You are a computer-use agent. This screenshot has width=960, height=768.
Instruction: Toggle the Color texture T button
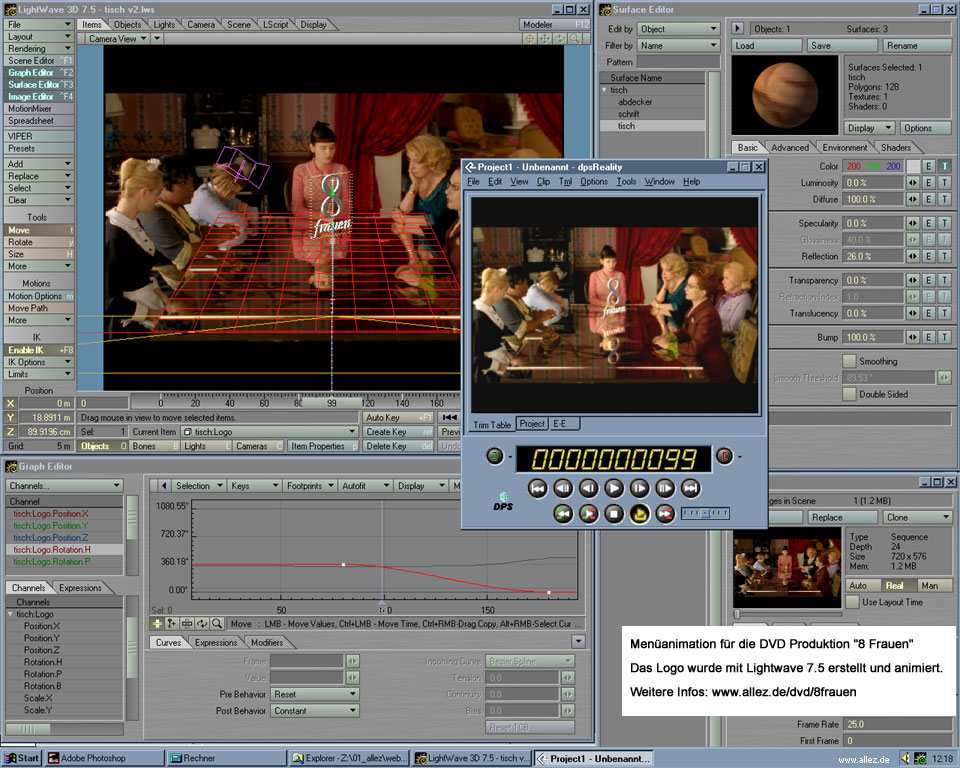[x=945, y=166]
